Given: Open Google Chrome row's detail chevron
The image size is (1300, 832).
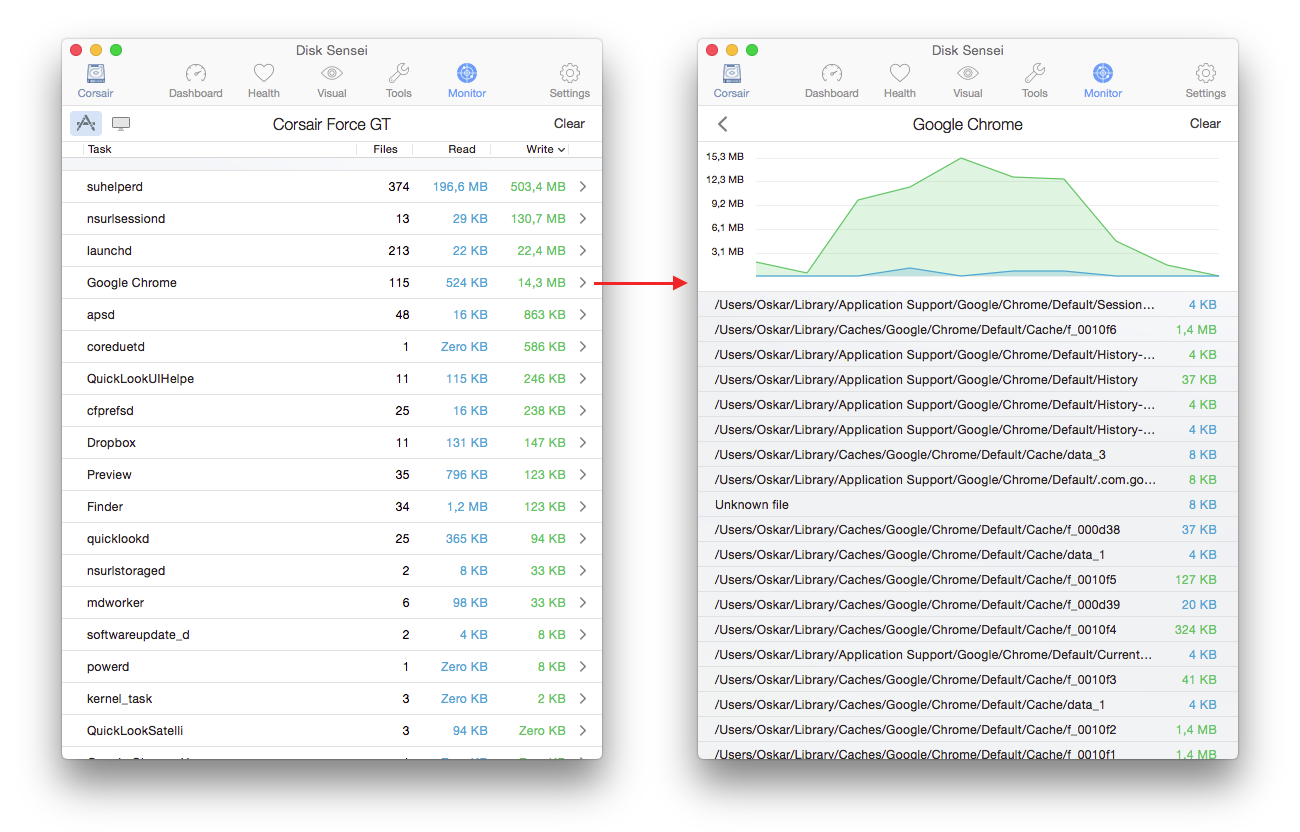Looking at the screenshot, I should click(x=583, y=283).
